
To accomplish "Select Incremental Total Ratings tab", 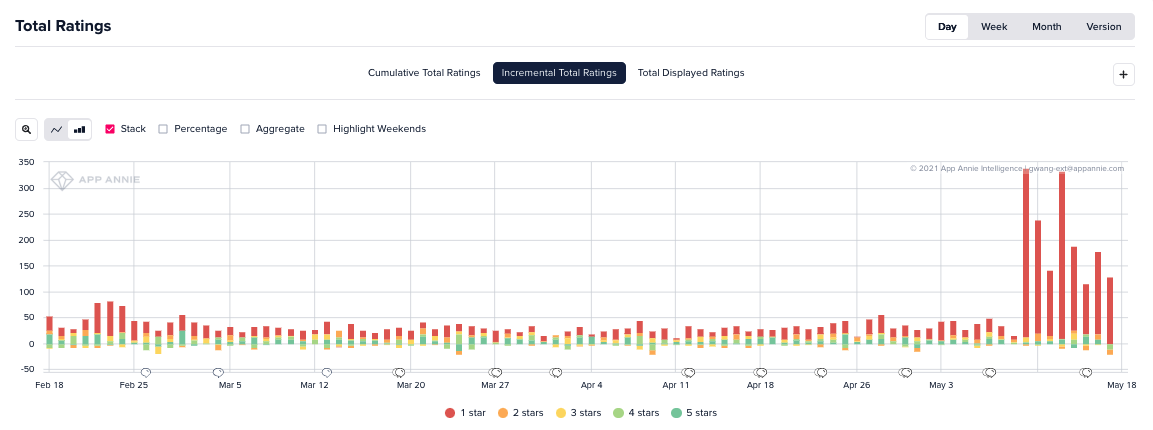I will pyautogui.click(x=559, y=73).
